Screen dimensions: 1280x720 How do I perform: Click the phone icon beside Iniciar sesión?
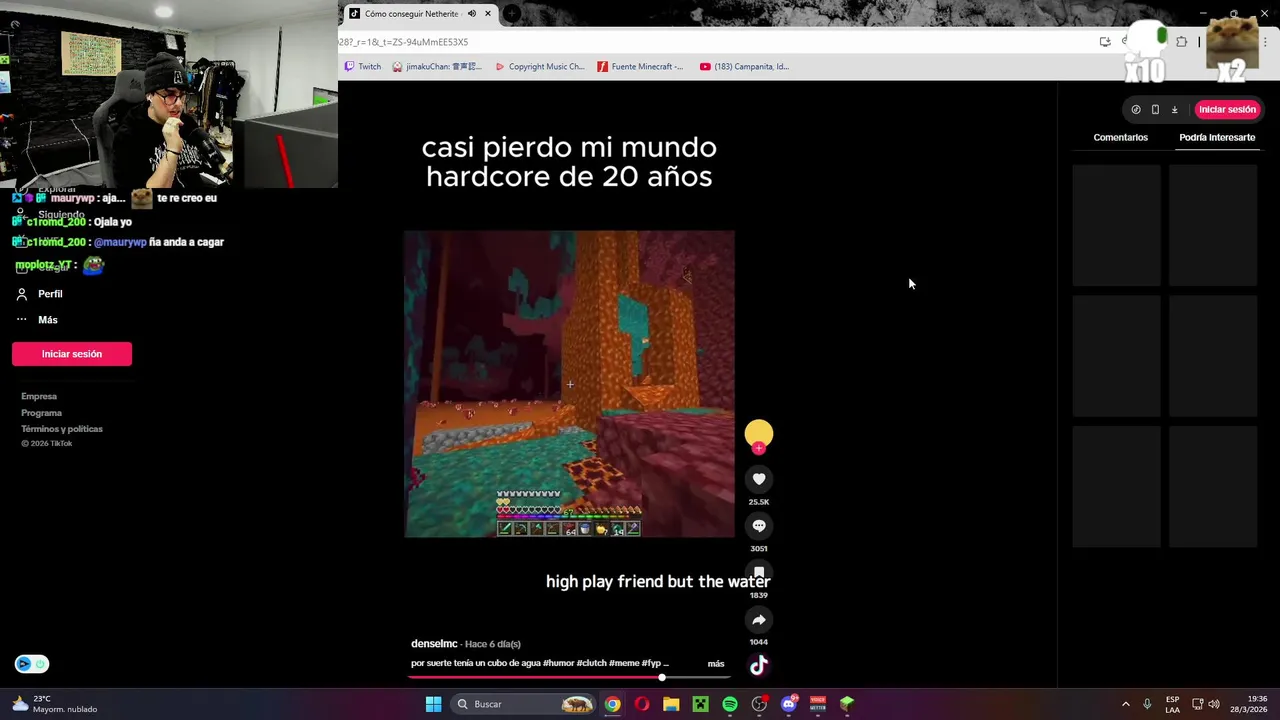pyautogui.click(x=1155, y=110)
